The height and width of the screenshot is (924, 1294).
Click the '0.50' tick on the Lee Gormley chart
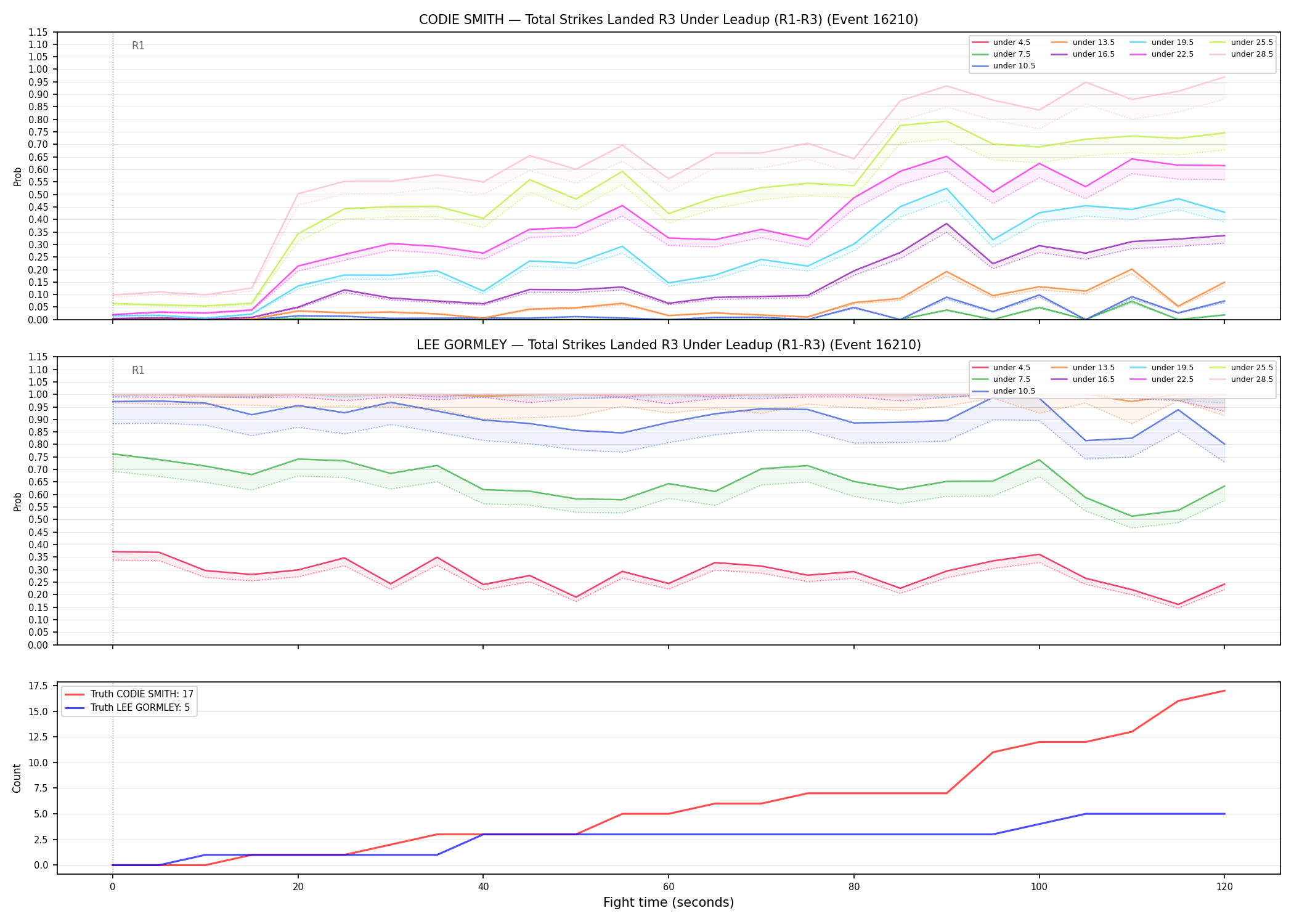pos(39,520)
